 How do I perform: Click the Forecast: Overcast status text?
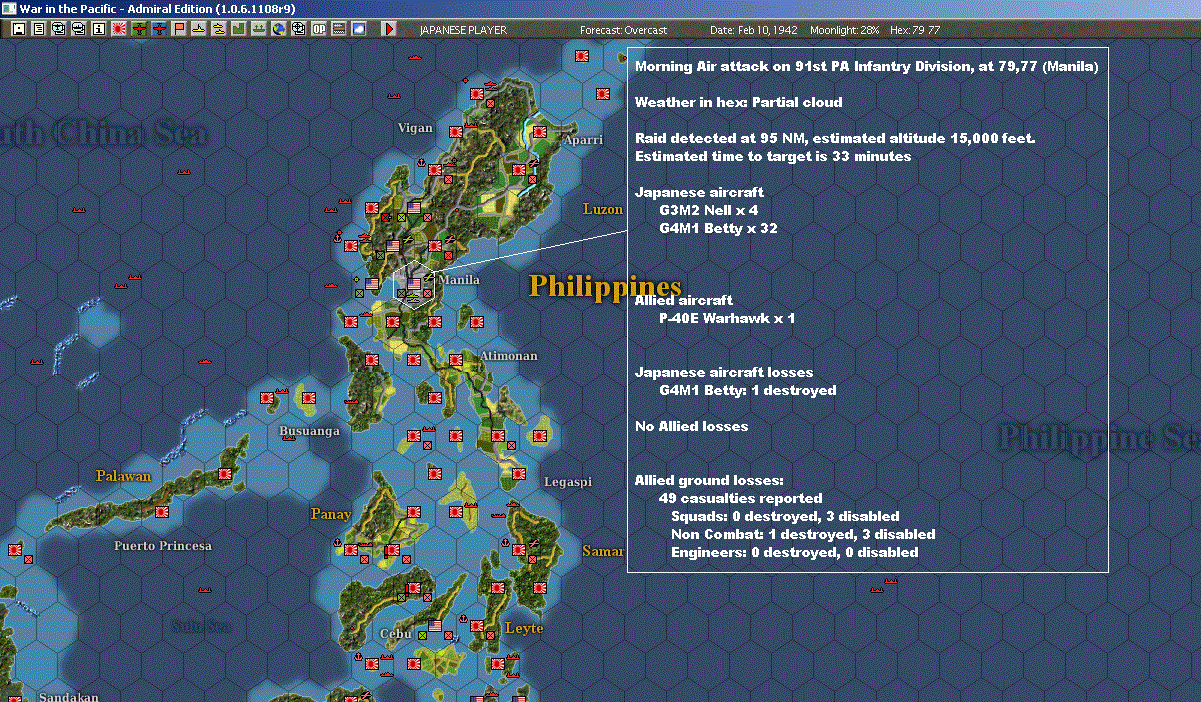(623, 30)
